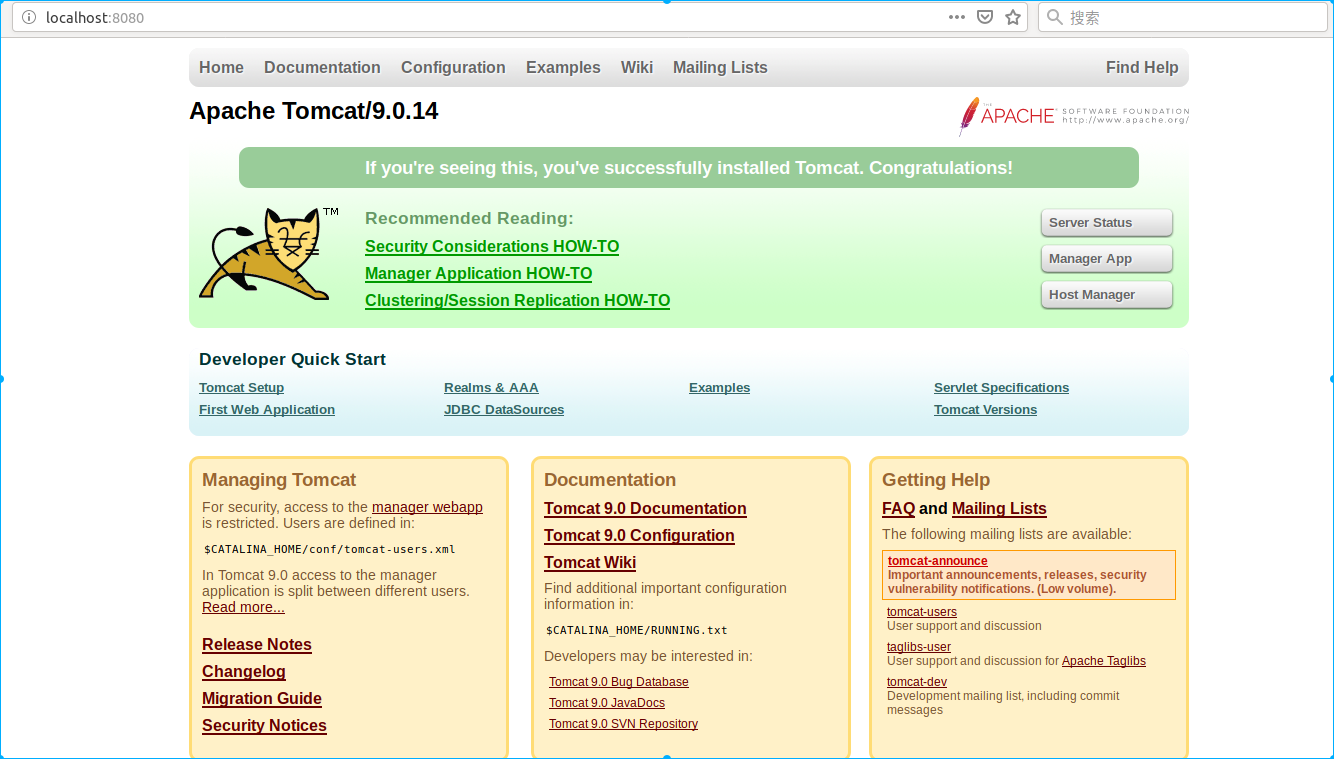
Task: Open the Tomcat Wiki link
Action: tap(590, 562)
